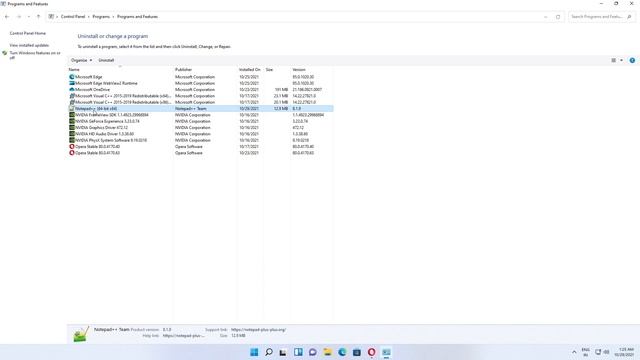The image size is (640, 360).
Task: Go up one level with Up arrow
Action: (x=38, y=17)
